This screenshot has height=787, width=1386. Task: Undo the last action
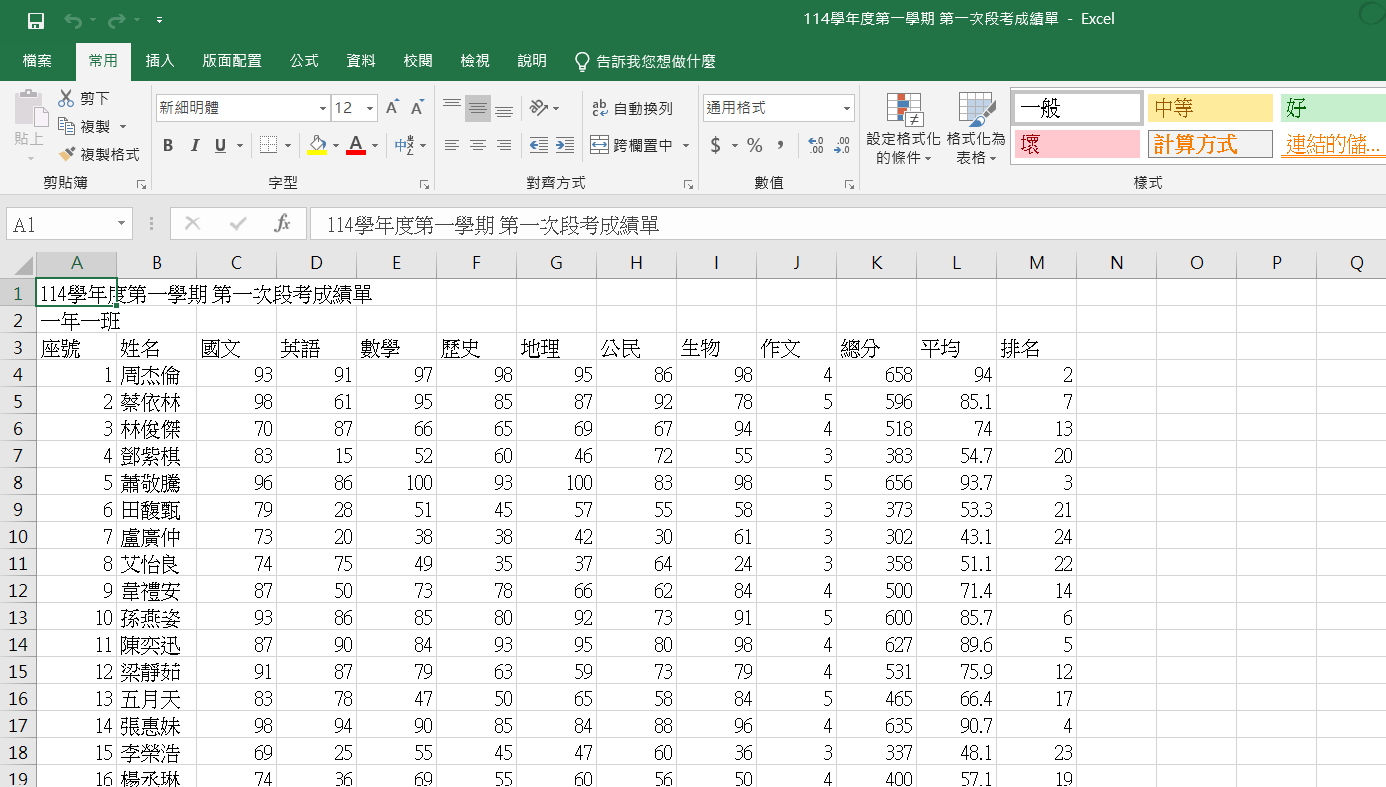click(72, 20)
